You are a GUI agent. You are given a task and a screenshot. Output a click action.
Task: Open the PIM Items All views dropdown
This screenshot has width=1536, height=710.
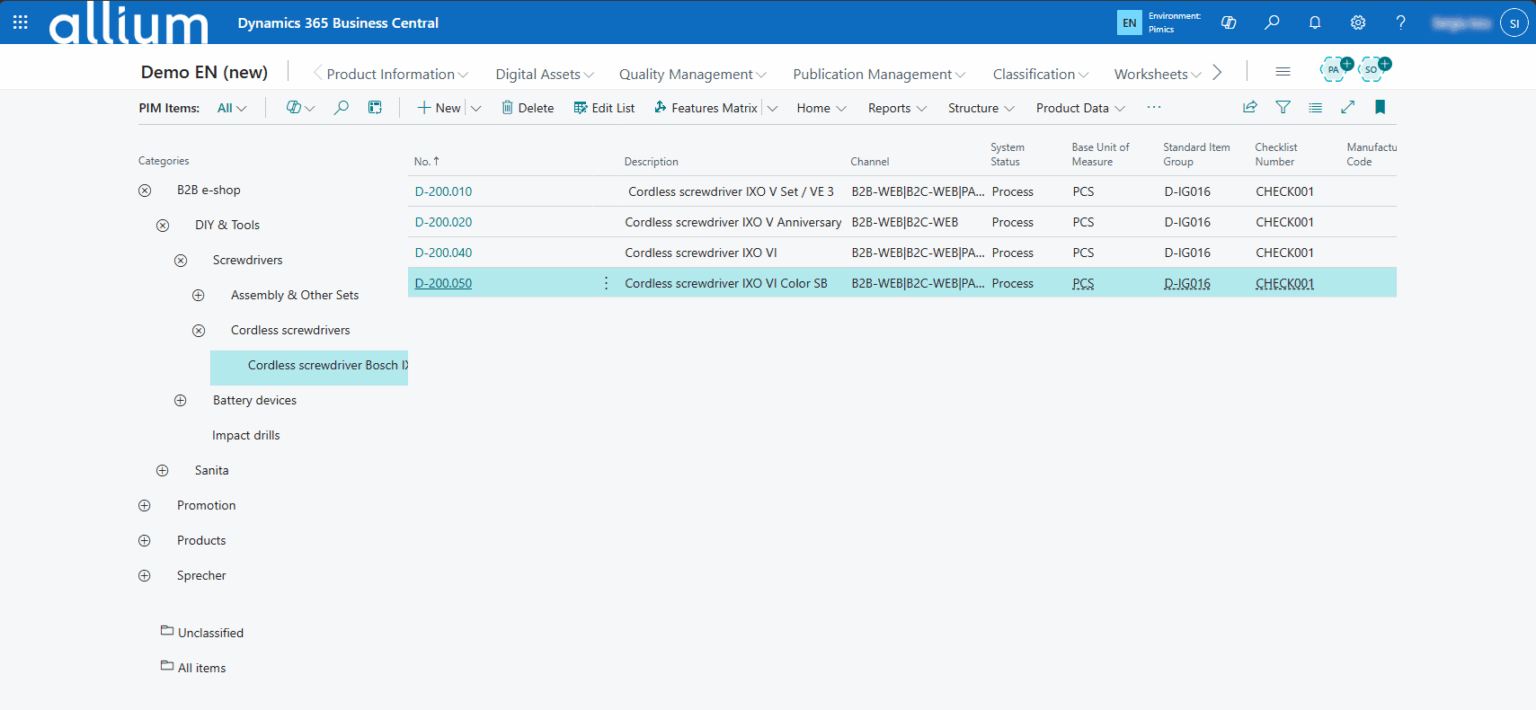point(232,108)
